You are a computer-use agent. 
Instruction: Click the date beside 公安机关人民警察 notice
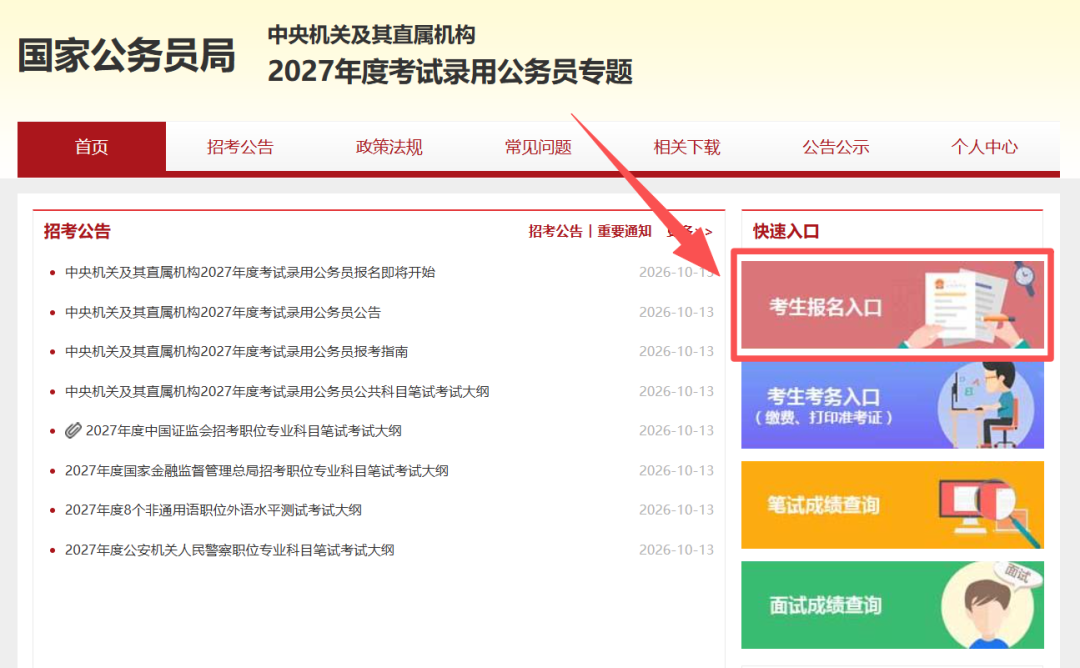(x=676, y=550)
